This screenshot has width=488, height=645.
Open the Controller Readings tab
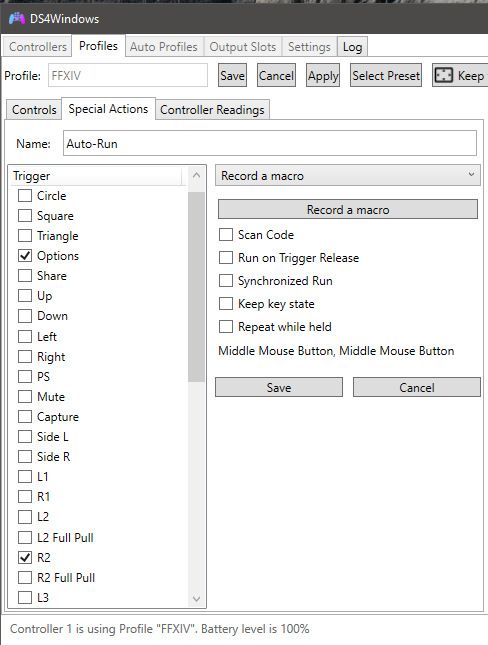212,110
